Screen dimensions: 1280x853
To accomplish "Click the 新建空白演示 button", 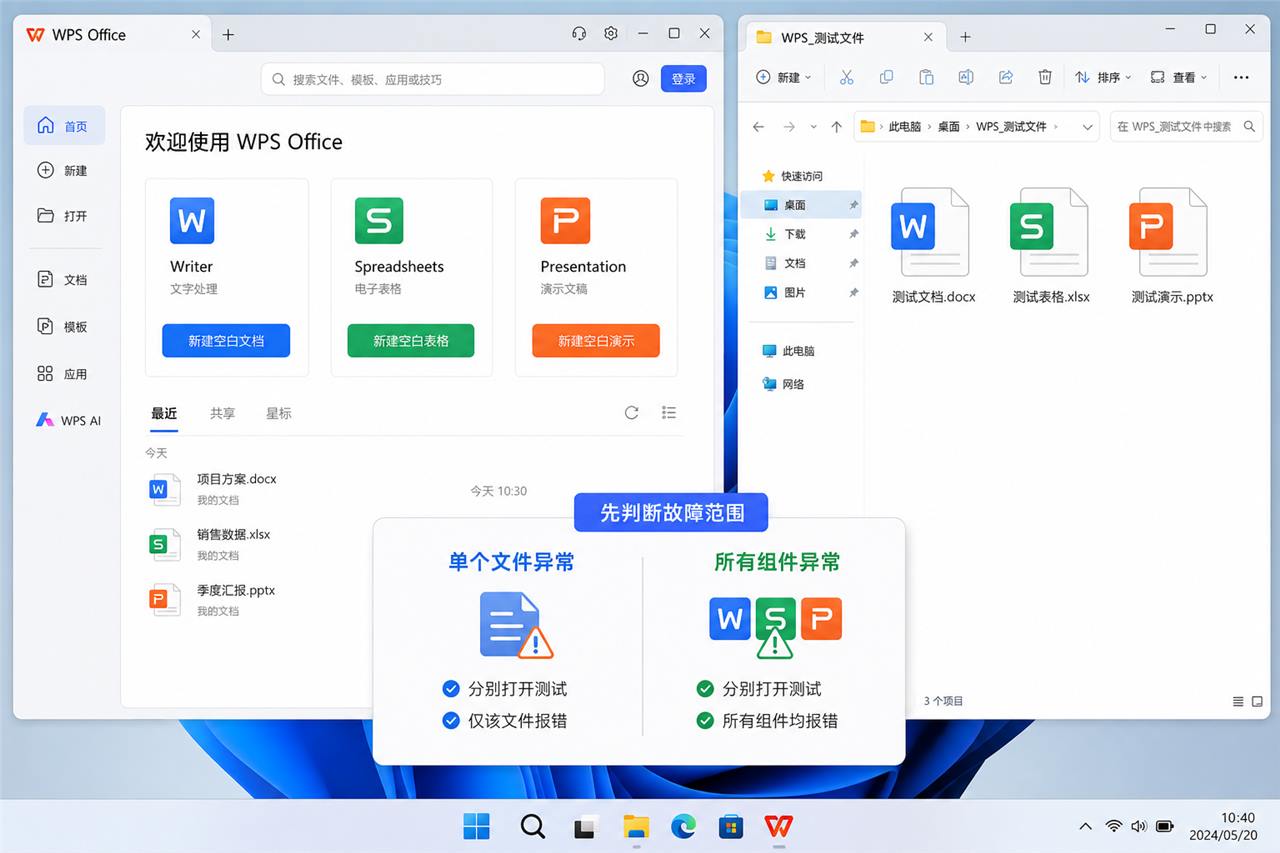I will [596, 341].
